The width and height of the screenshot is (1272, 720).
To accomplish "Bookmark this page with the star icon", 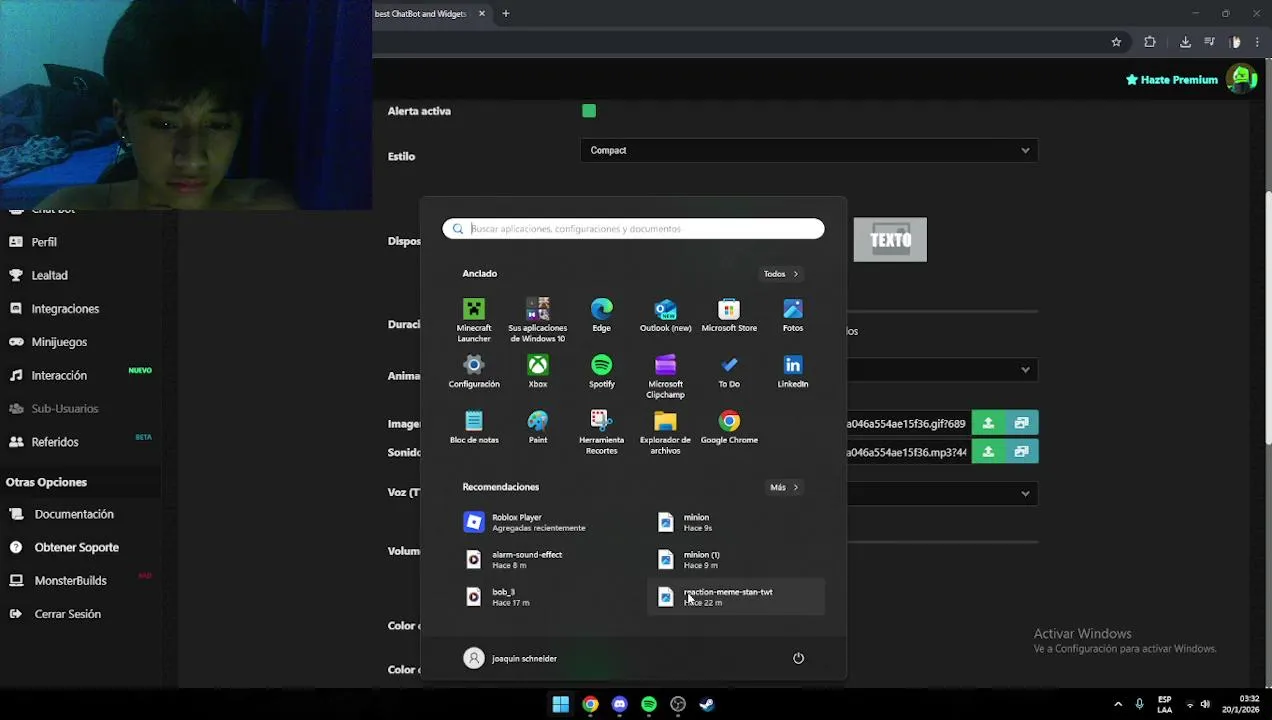I will click(1116, 42).
